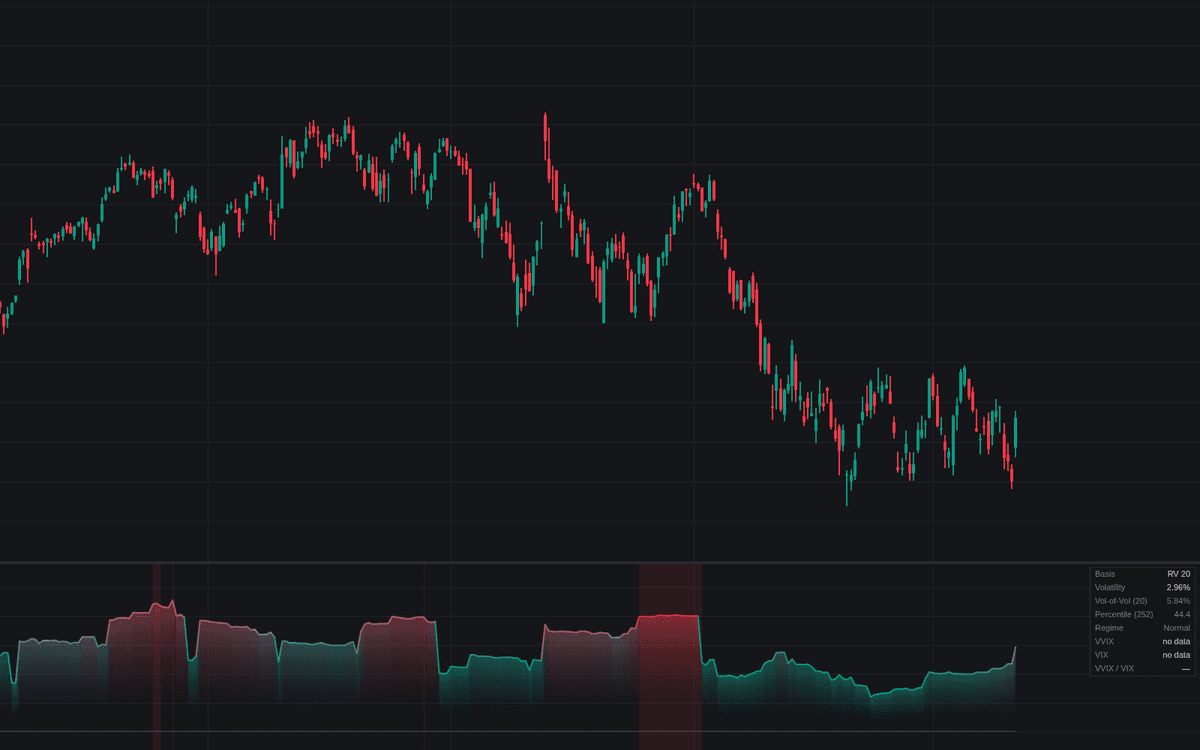Click the 'VIX' row label
The width and height of the screenshot is (1200, 750).
click(1102, 654)
